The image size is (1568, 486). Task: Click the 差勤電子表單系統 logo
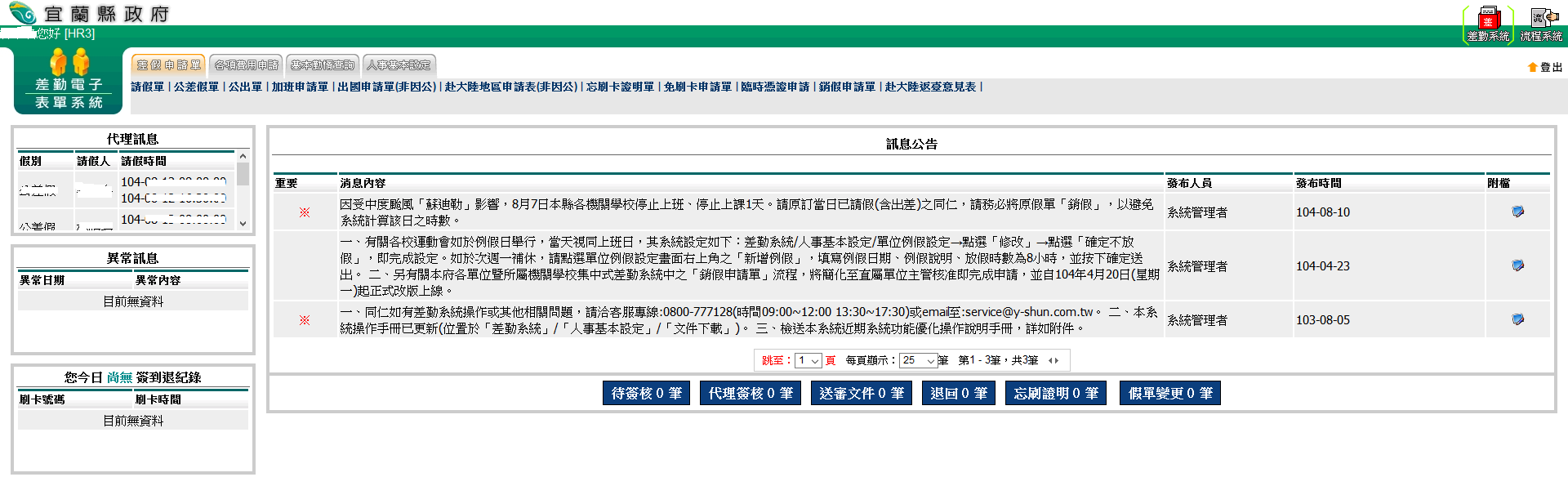click(x=69, y=81)
